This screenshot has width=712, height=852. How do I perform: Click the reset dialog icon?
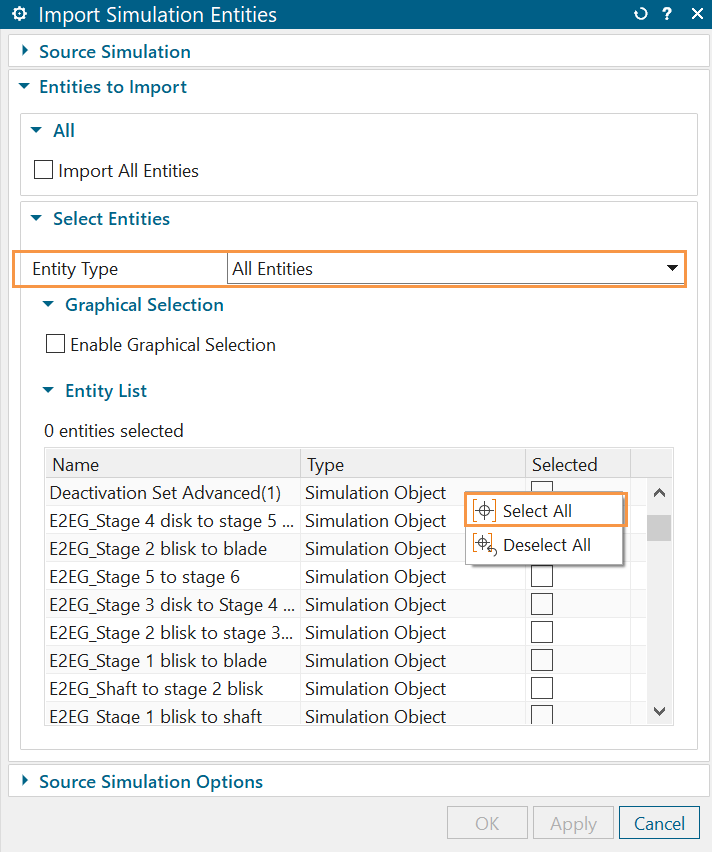pos(641,15)
